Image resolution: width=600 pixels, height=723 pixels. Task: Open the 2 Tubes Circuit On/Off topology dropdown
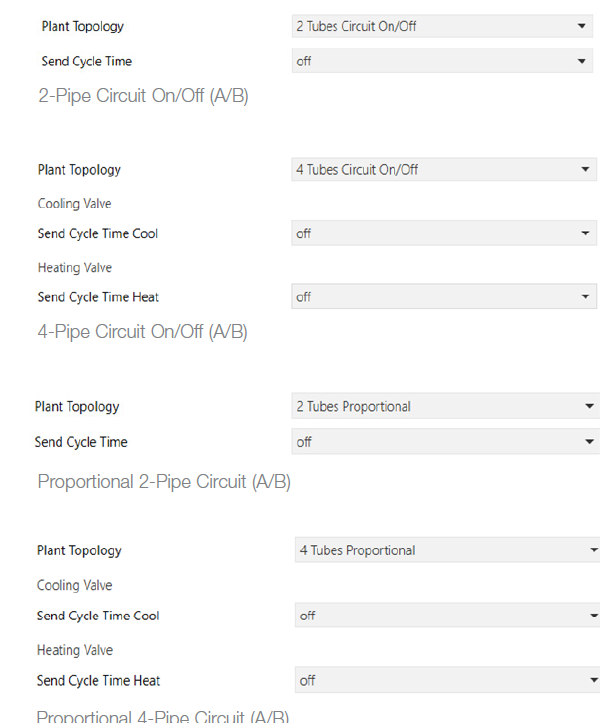coord(442,26)
